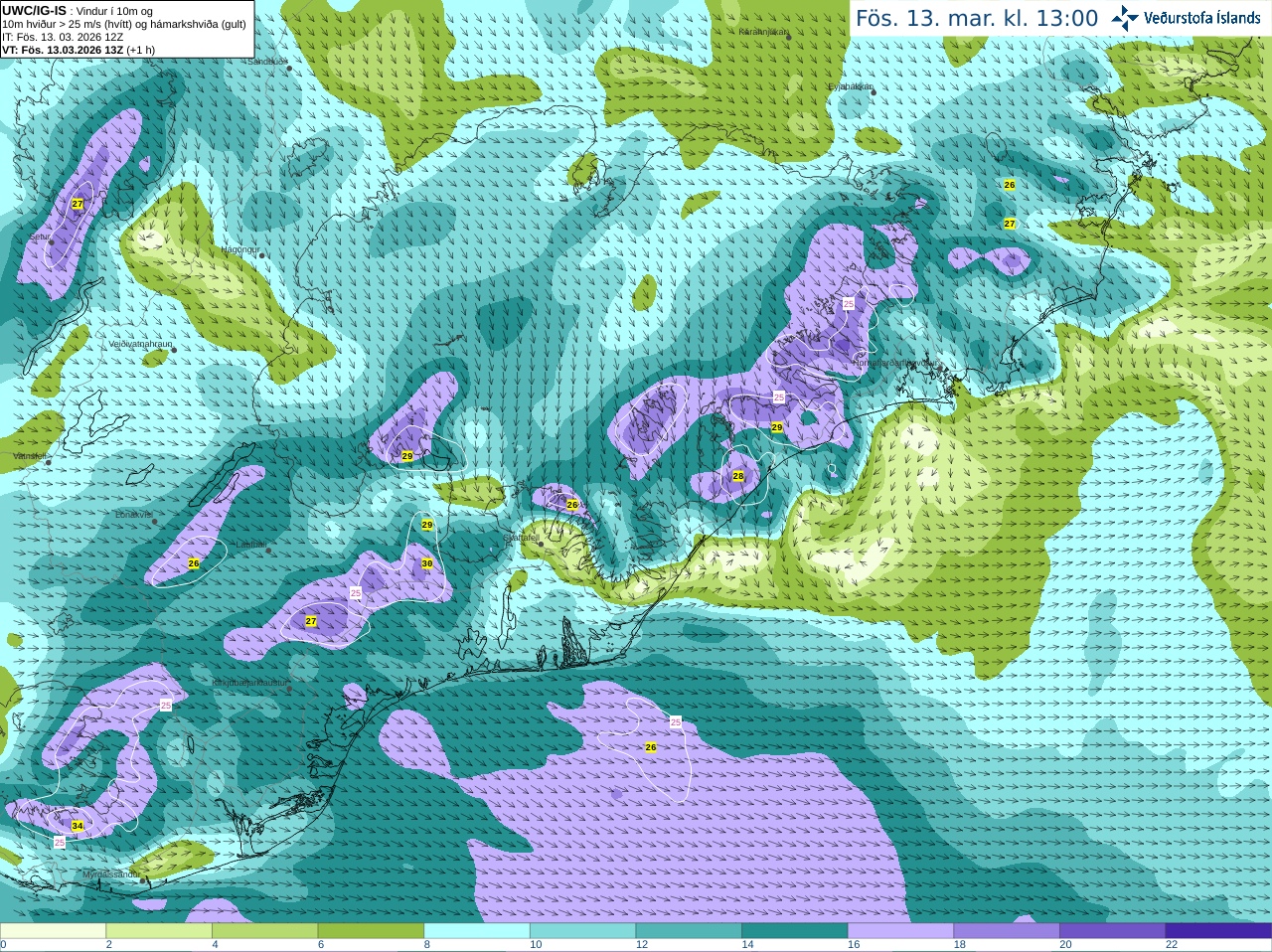Click the IT: Fös. 13. 03. 2026 12Z line
Screen dimensions: 1272x952
click(x=63, y=37)
